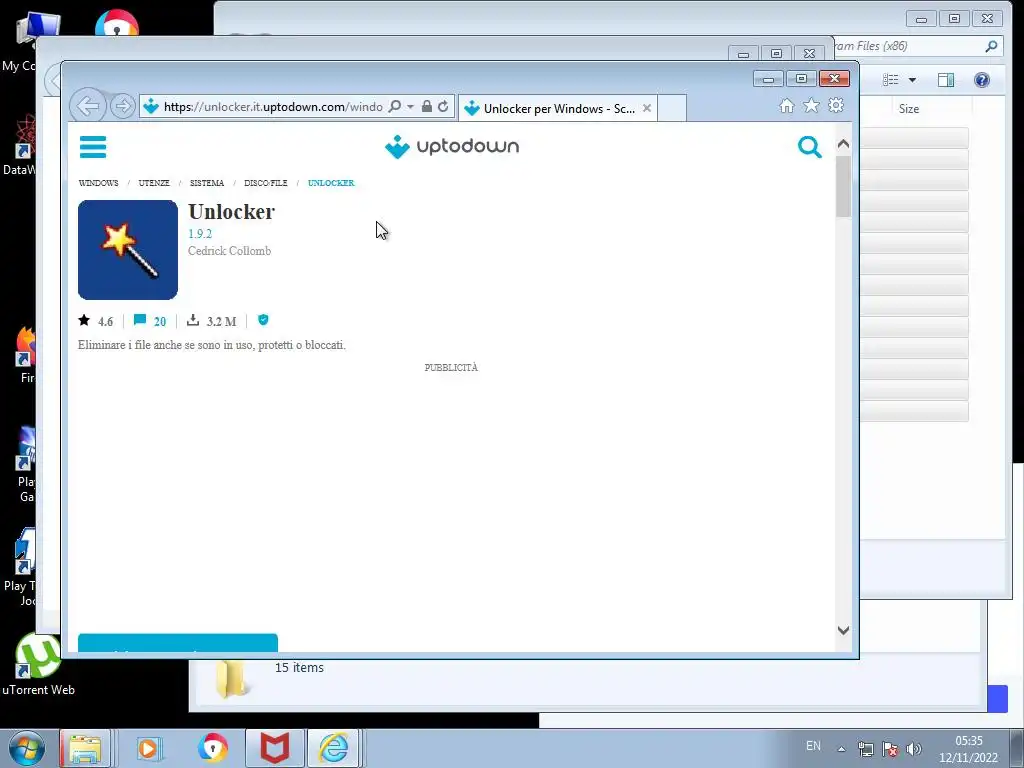Open a new blank tab

pos(672,108)
